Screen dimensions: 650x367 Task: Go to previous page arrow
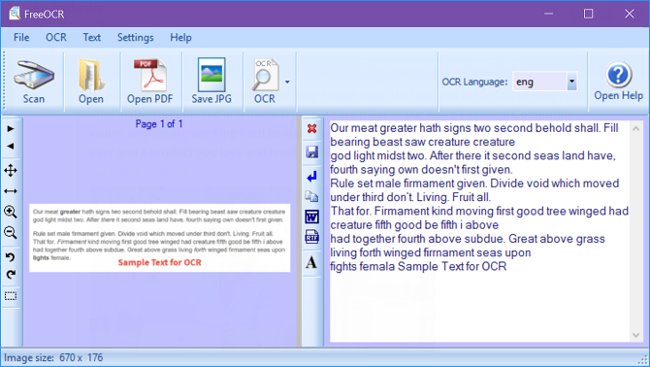tap(11, 146)
